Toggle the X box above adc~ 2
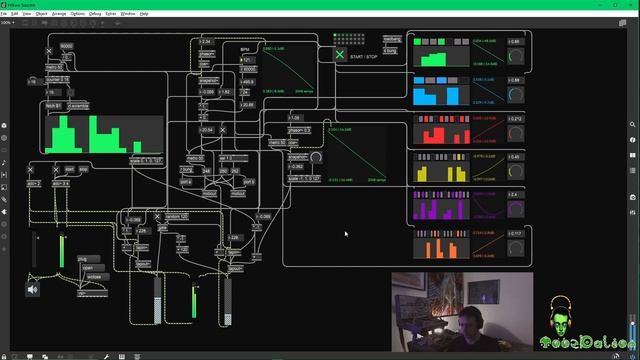Image resolution: width=640 pixels, height=360 pixels. click(30, 170)
